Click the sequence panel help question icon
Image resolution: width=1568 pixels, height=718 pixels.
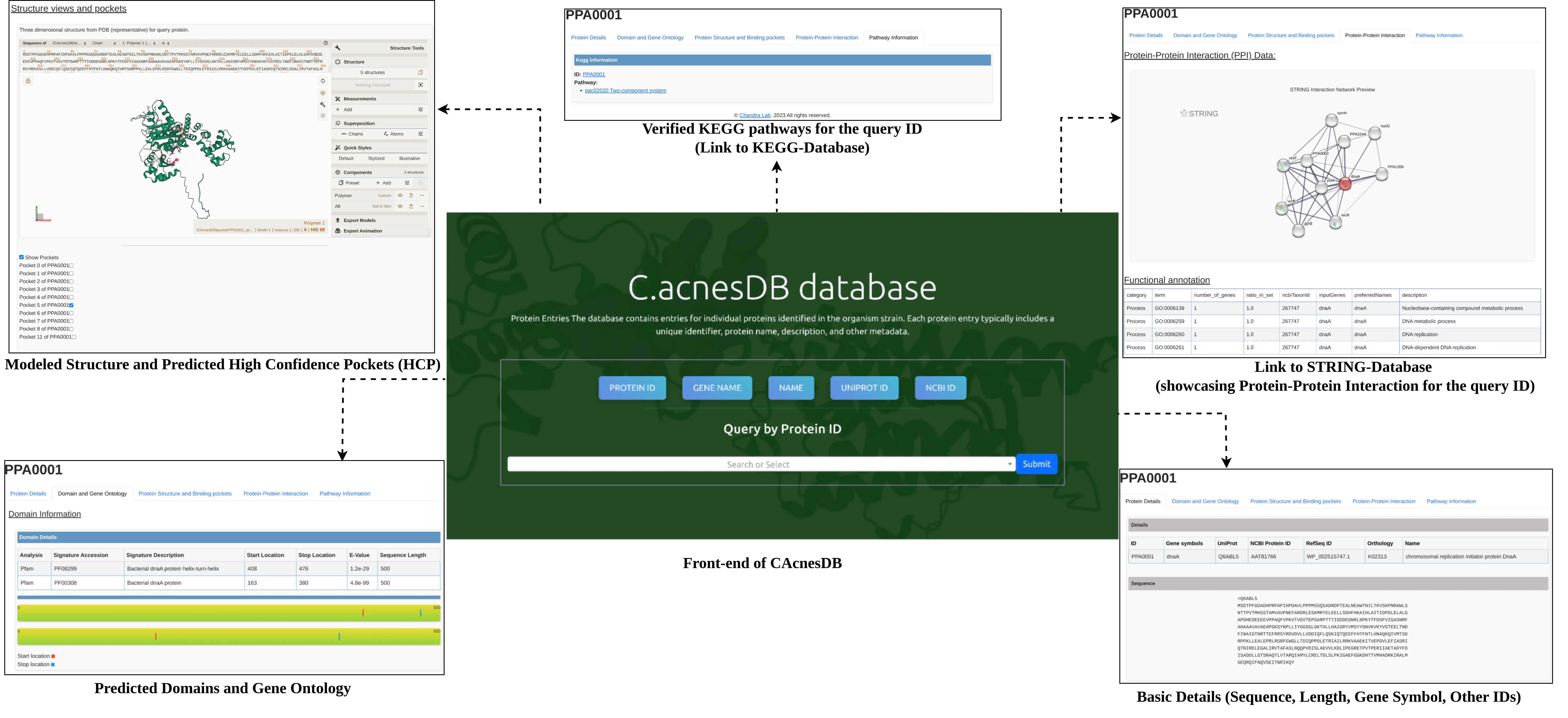(326, 43)
